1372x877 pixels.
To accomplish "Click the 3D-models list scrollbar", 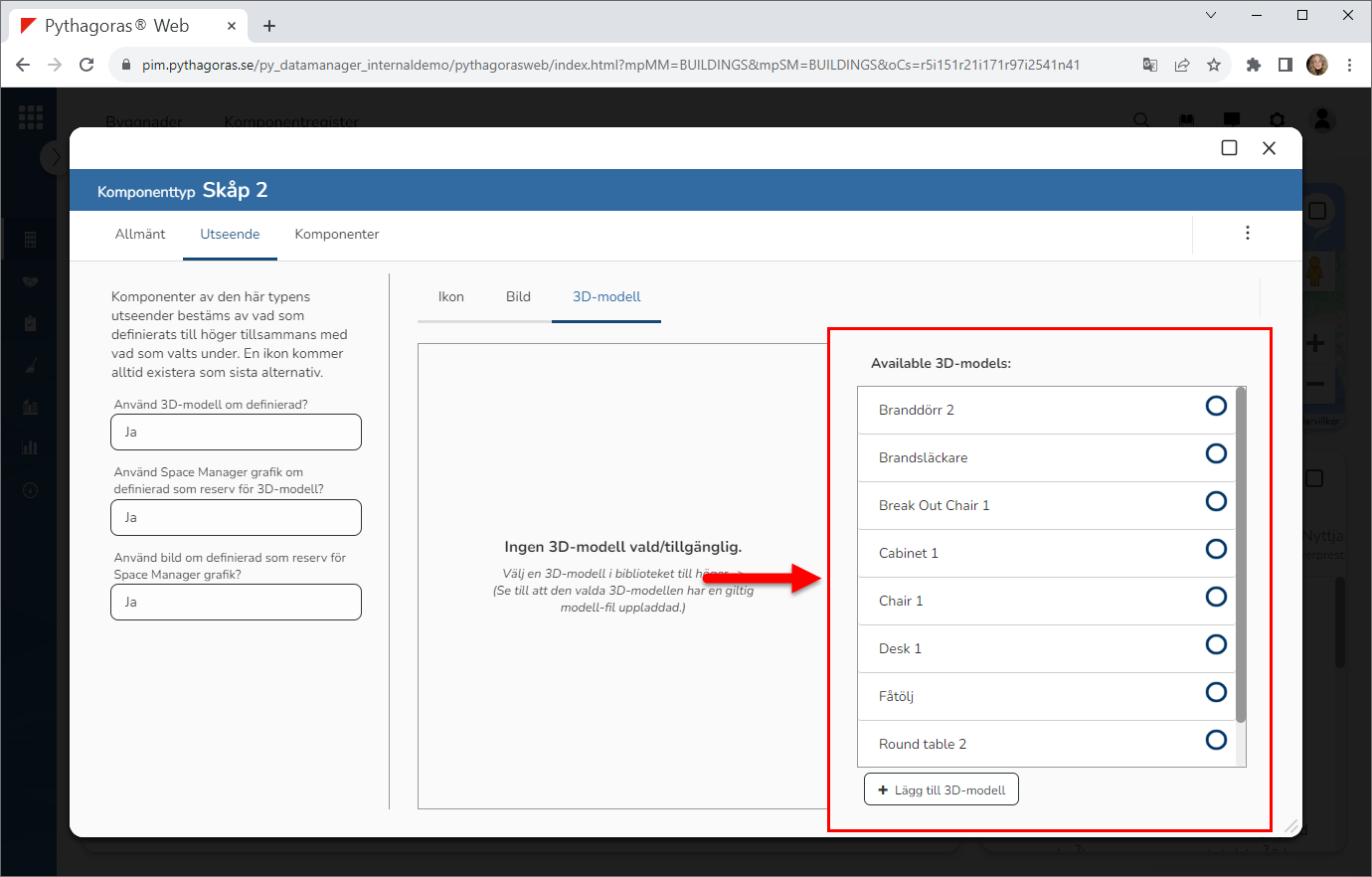I will tap(1240, 557).
